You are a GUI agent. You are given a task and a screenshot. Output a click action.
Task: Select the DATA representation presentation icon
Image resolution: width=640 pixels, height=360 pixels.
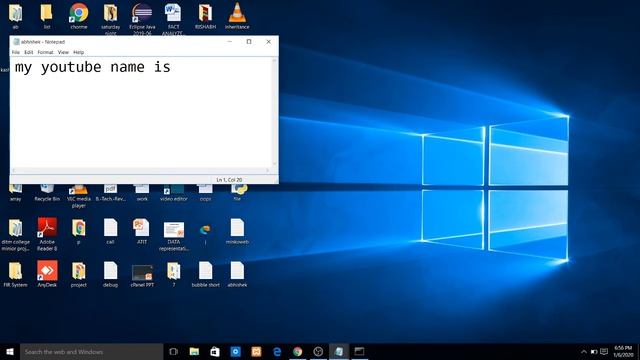coord(173,236)
